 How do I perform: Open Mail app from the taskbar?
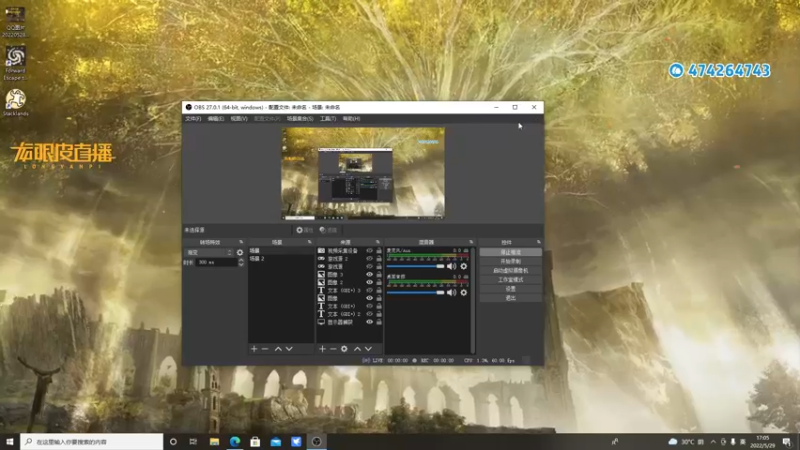pos(276,441)
